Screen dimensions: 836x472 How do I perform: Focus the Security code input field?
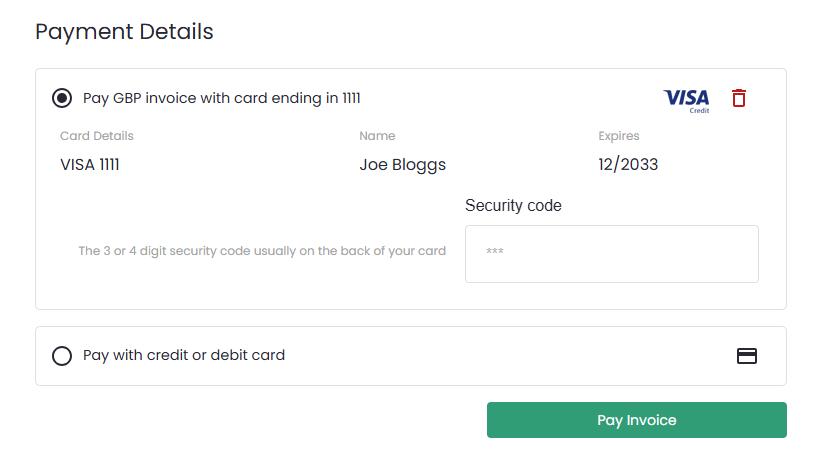click(x=611, y=254)
